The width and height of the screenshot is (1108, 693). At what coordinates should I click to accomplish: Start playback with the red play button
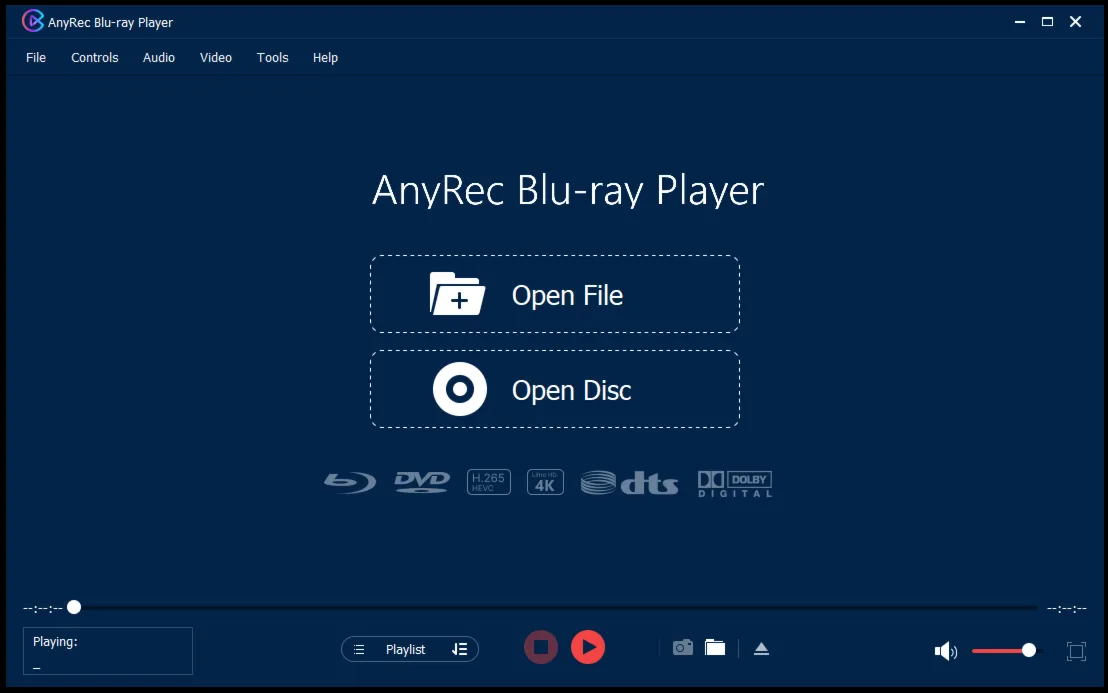(x=588, y=647)
